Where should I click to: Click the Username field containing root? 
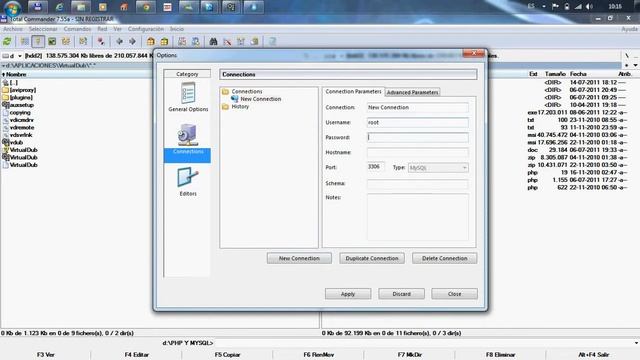coord(417,122)
